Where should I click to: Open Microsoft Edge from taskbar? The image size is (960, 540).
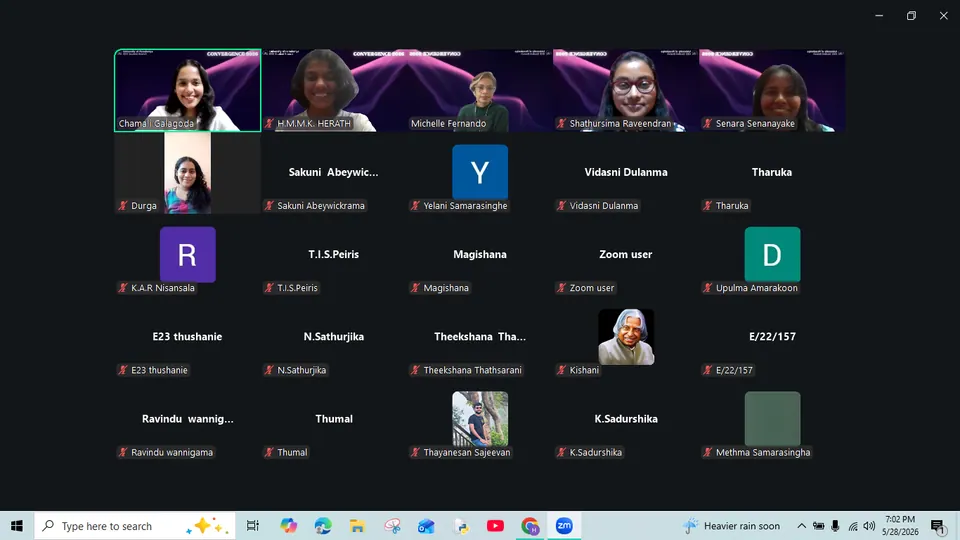tap(323, 526)
